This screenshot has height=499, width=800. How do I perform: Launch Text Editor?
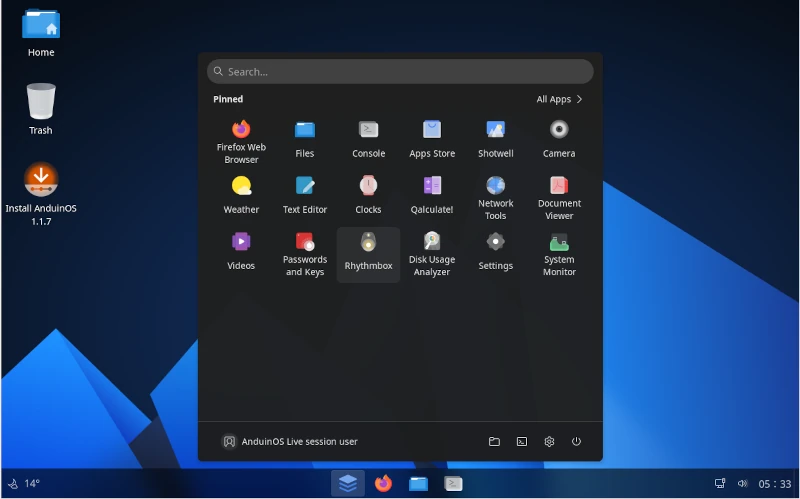click(305, 195)
